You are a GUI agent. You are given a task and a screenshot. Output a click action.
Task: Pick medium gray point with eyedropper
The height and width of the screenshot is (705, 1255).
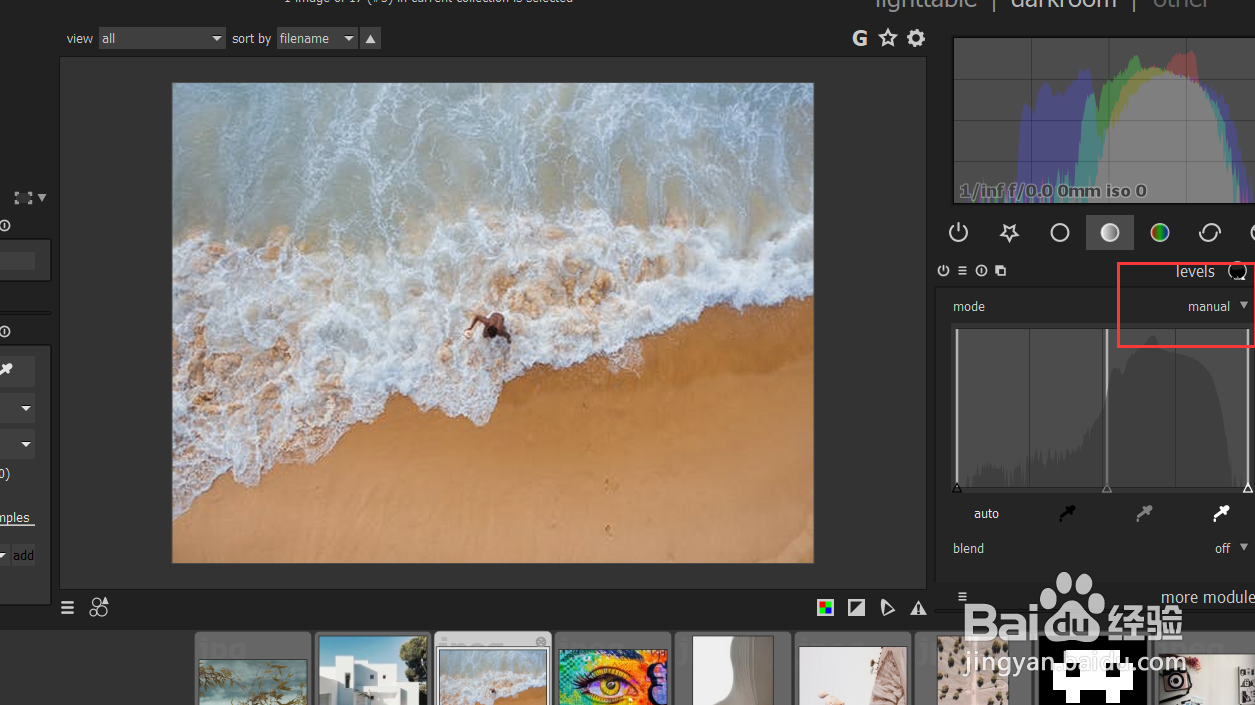pos(1144,513)
